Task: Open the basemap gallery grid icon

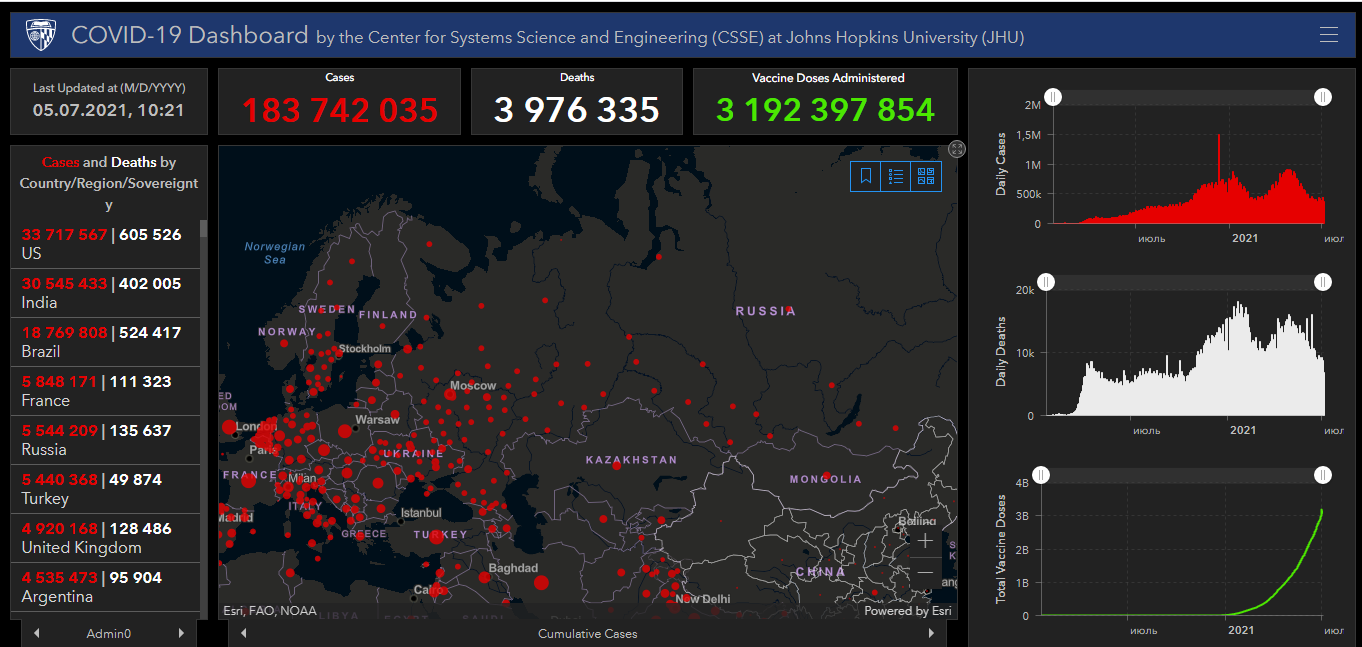Action: tap(926, 176)
